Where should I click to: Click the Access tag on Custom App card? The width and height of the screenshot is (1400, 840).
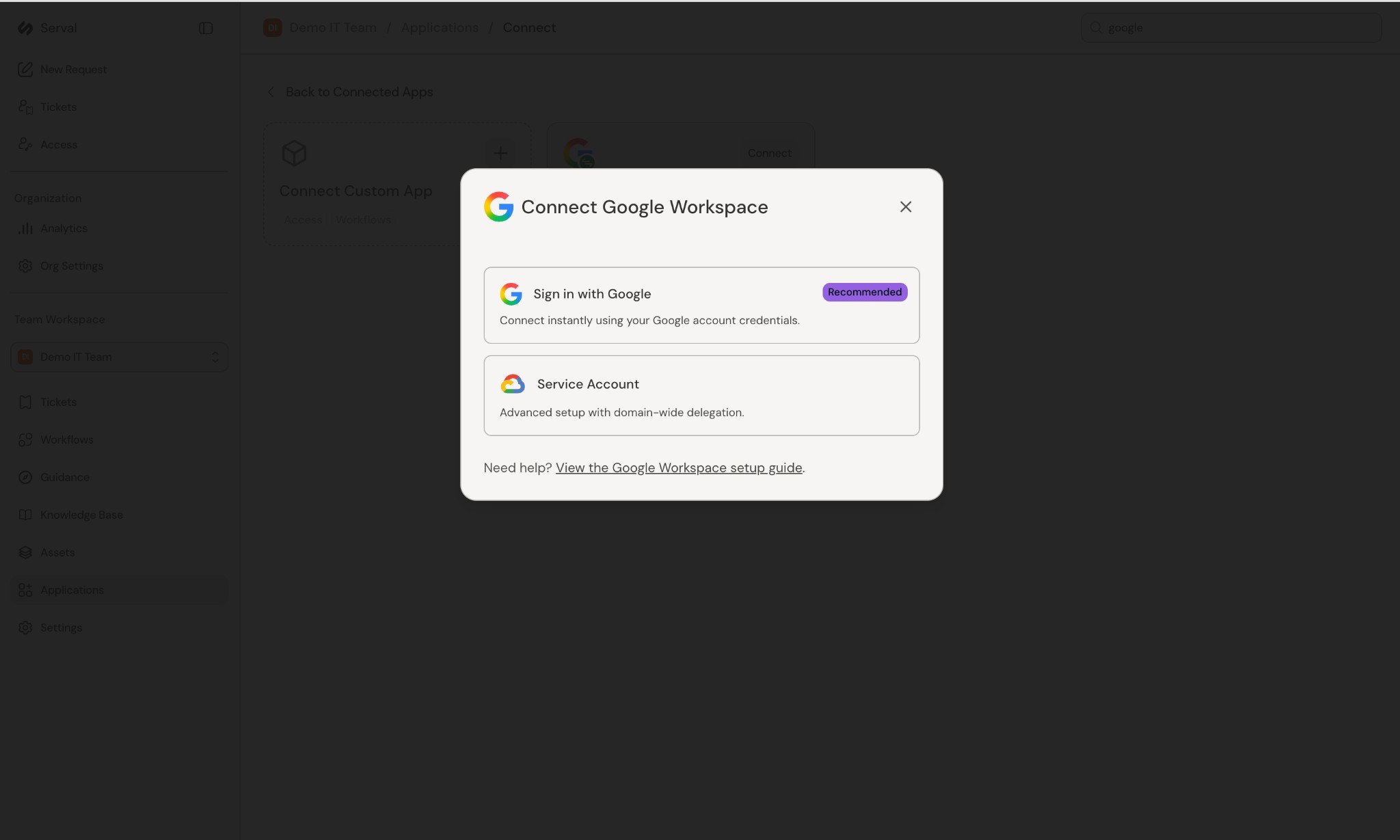pos(303,219)
